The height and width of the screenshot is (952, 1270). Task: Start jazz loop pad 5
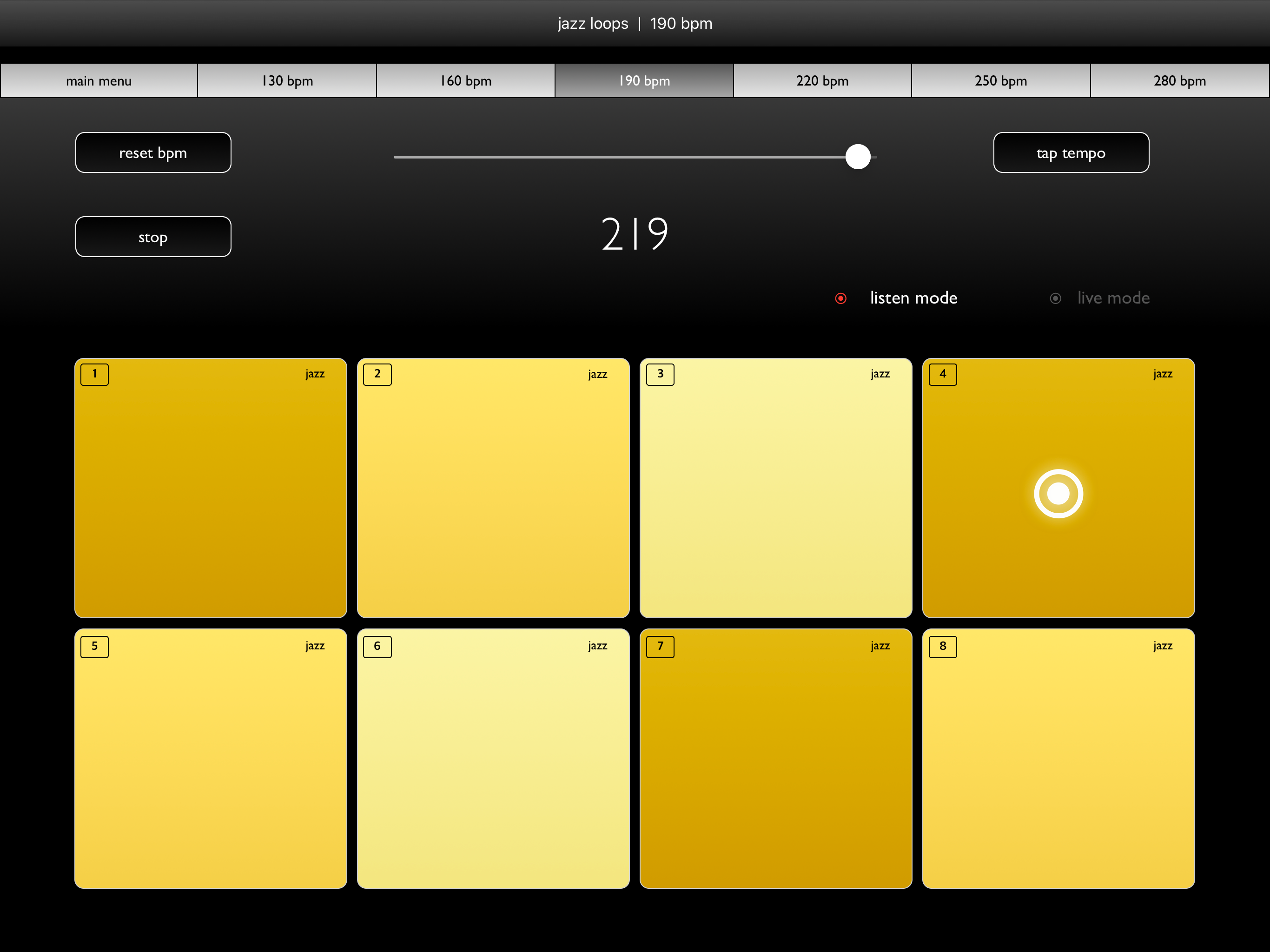(210, 758)
